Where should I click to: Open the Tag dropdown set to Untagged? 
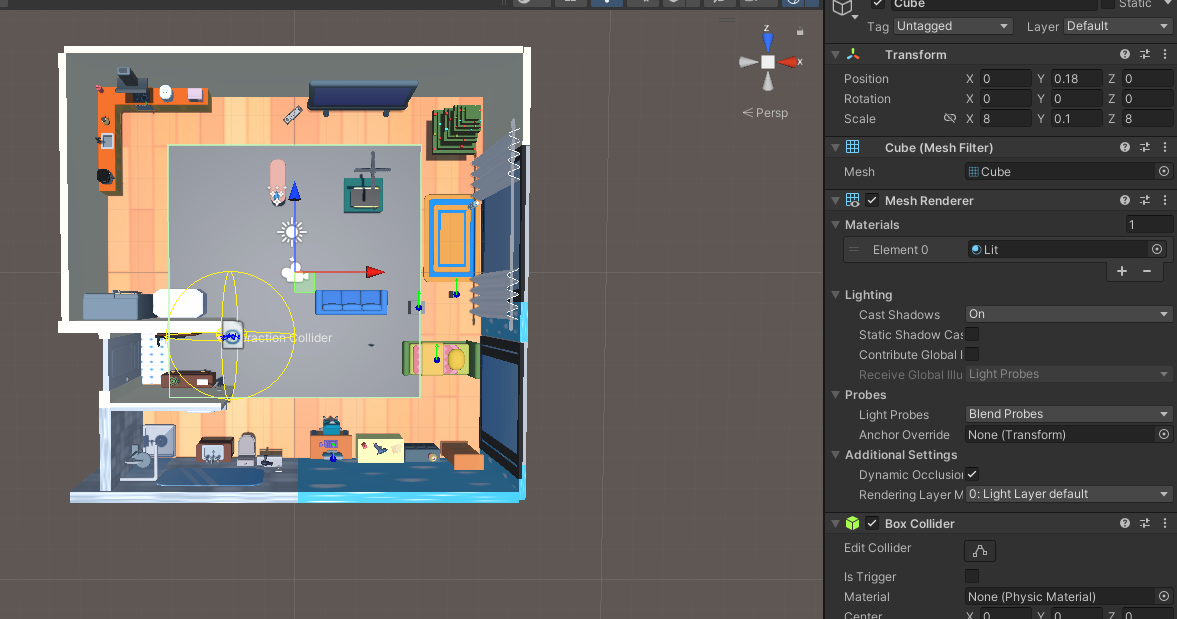[x=952, y=26]
